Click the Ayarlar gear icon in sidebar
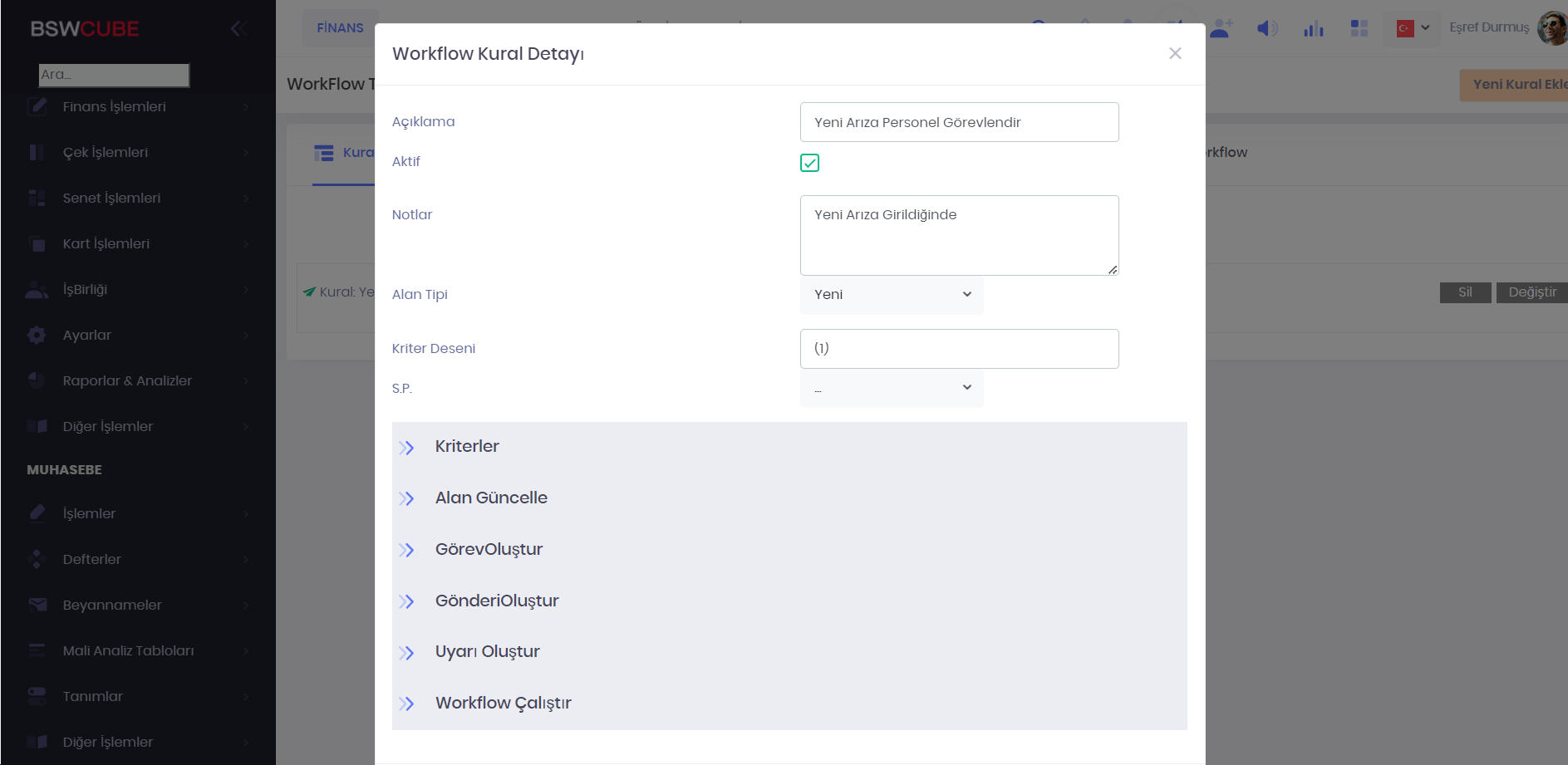Screen dimensions: 1568x765 point(37,335)
